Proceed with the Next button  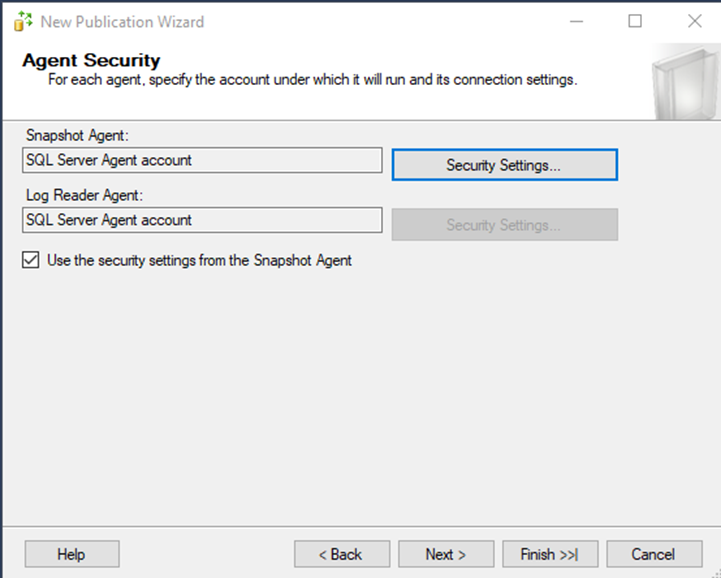446,554
